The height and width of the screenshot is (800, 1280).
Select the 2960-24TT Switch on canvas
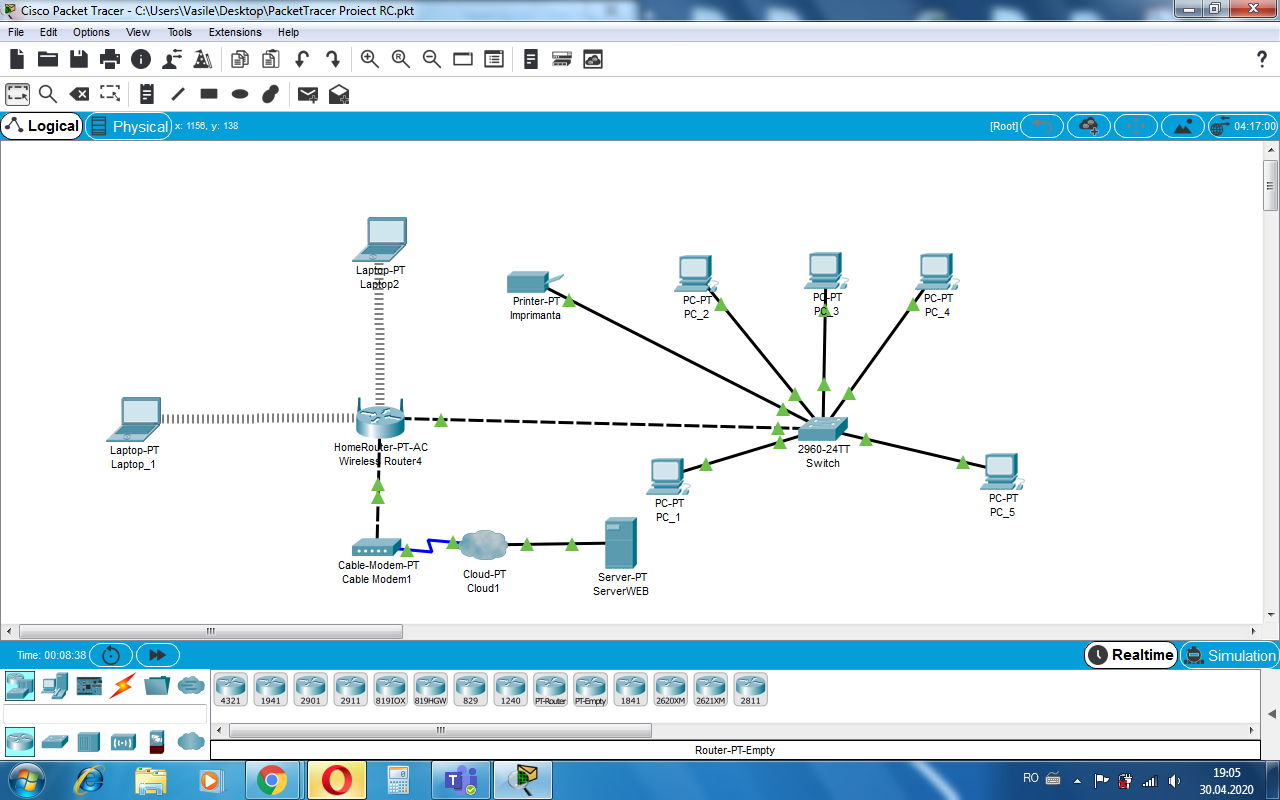tap(823, 430)
